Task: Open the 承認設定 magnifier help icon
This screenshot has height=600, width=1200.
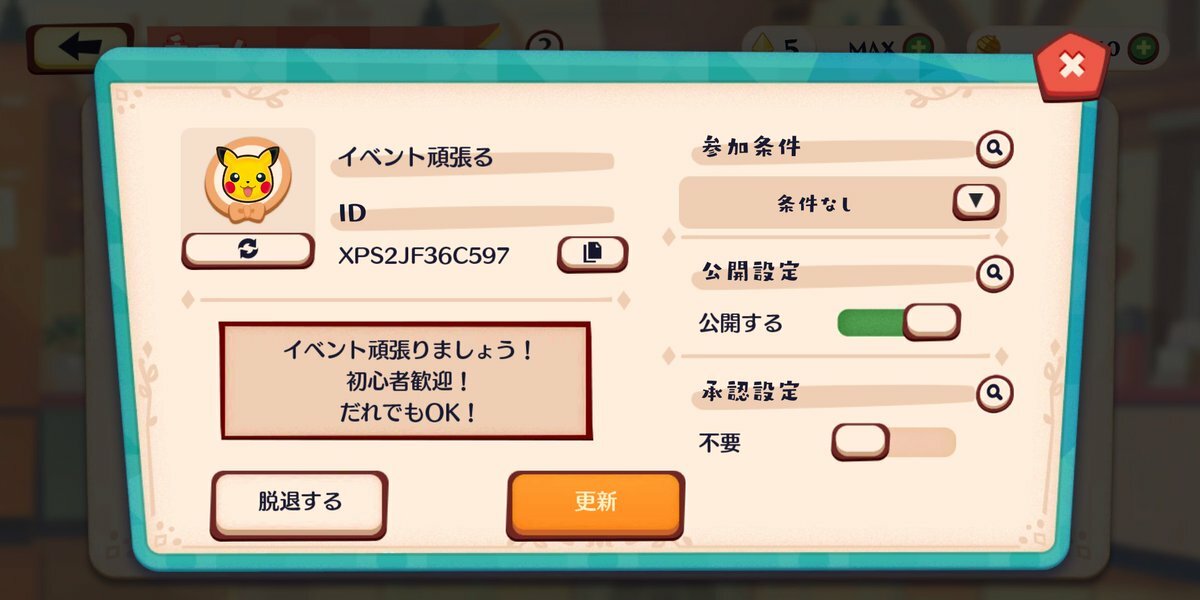Action: tap(994, 393)
